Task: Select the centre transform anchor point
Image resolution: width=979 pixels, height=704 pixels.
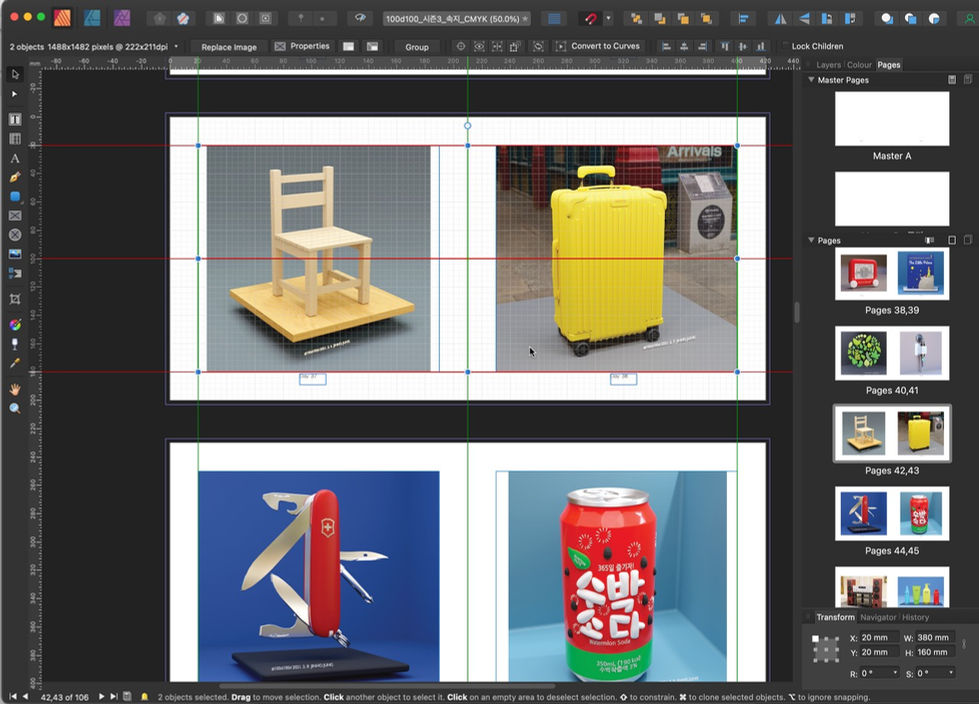Action: (x=827, y=650)
